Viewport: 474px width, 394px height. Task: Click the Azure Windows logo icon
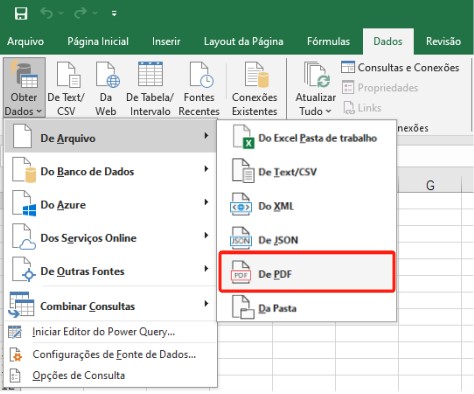click(29, 211)
